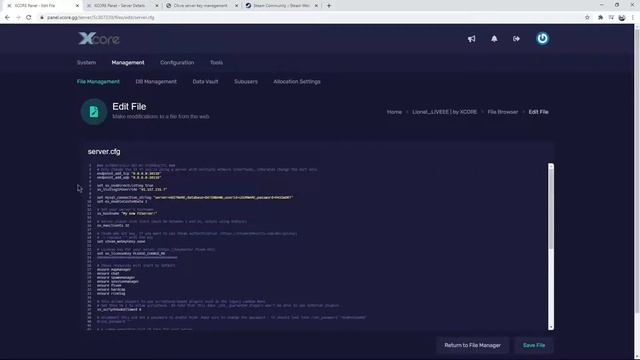This screenshot has width=640, height=360.
Task: Click the 'Make modifications to a file' subtitle
Action: pyautogui.click(x=161, y=117)
